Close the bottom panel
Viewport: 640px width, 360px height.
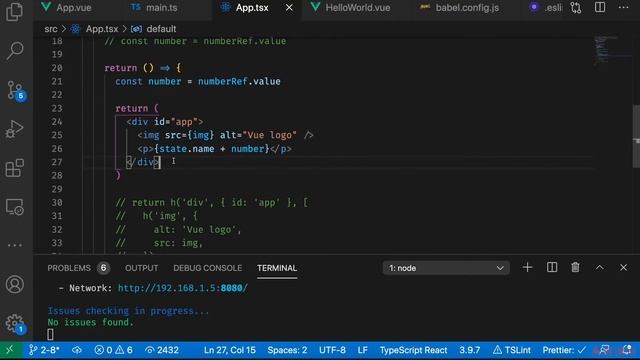[623, 268]
